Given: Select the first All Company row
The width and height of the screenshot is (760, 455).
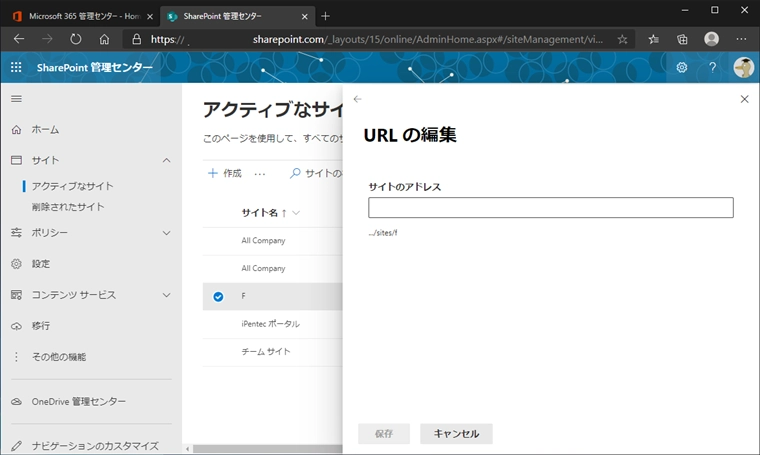Looking at the screenshot, I should coord(272,241).
